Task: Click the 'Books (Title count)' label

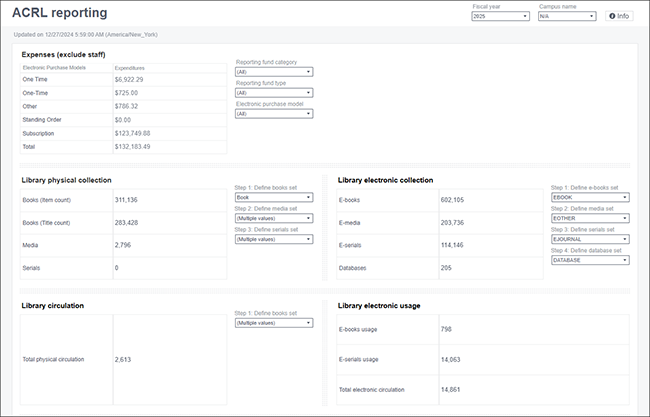Action: coord(46,223)
